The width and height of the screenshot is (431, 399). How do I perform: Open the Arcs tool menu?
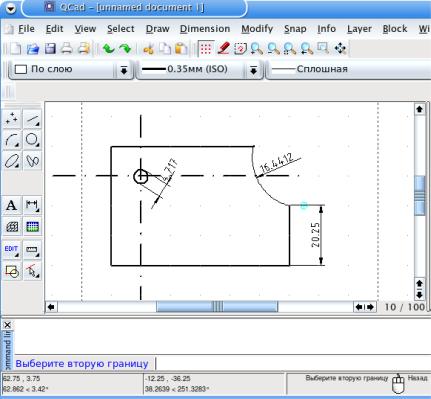click(x=12, y=140)
